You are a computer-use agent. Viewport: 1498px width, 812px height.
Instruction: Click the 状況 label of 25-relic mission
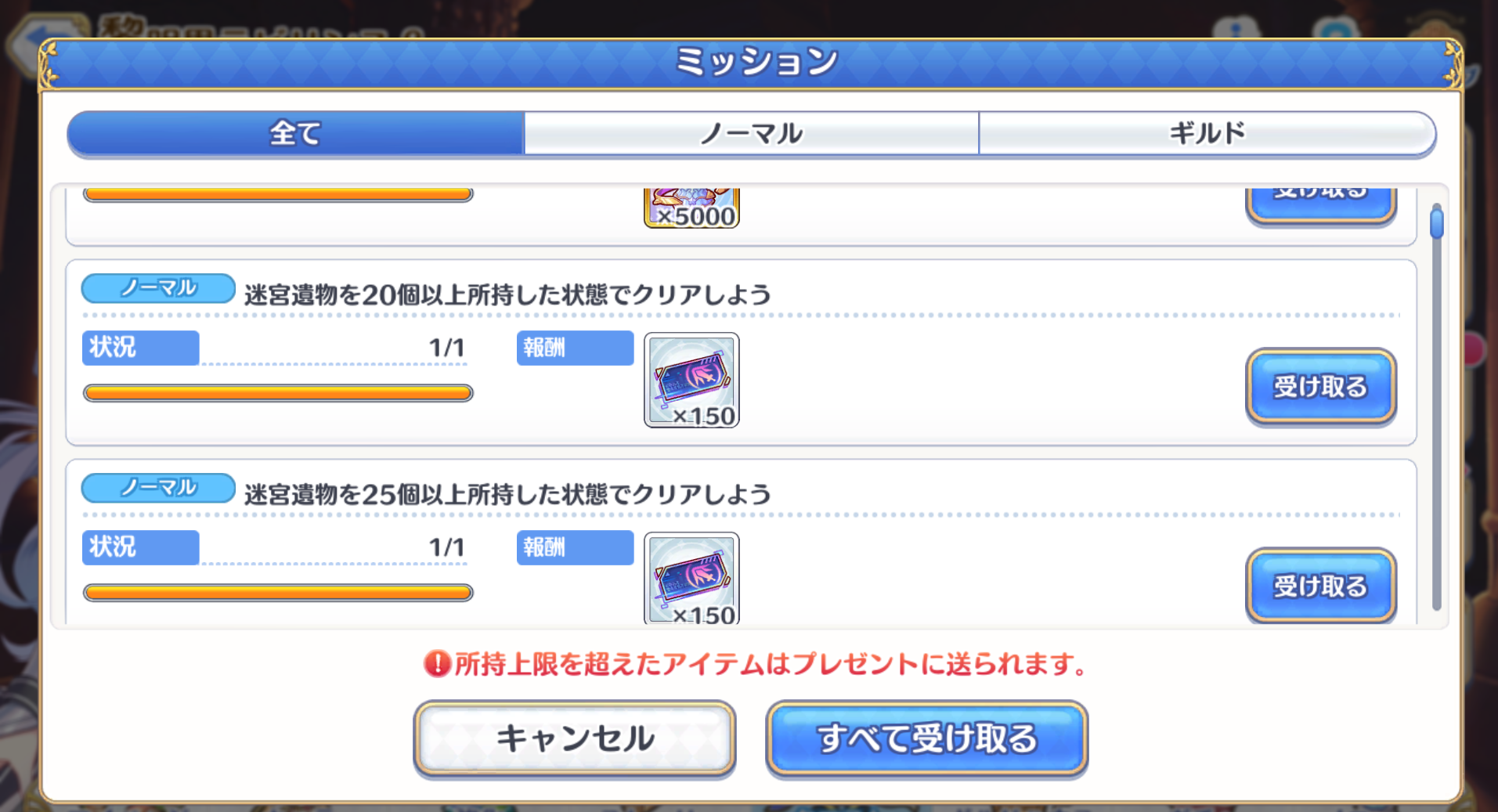(x=141, y=547)
